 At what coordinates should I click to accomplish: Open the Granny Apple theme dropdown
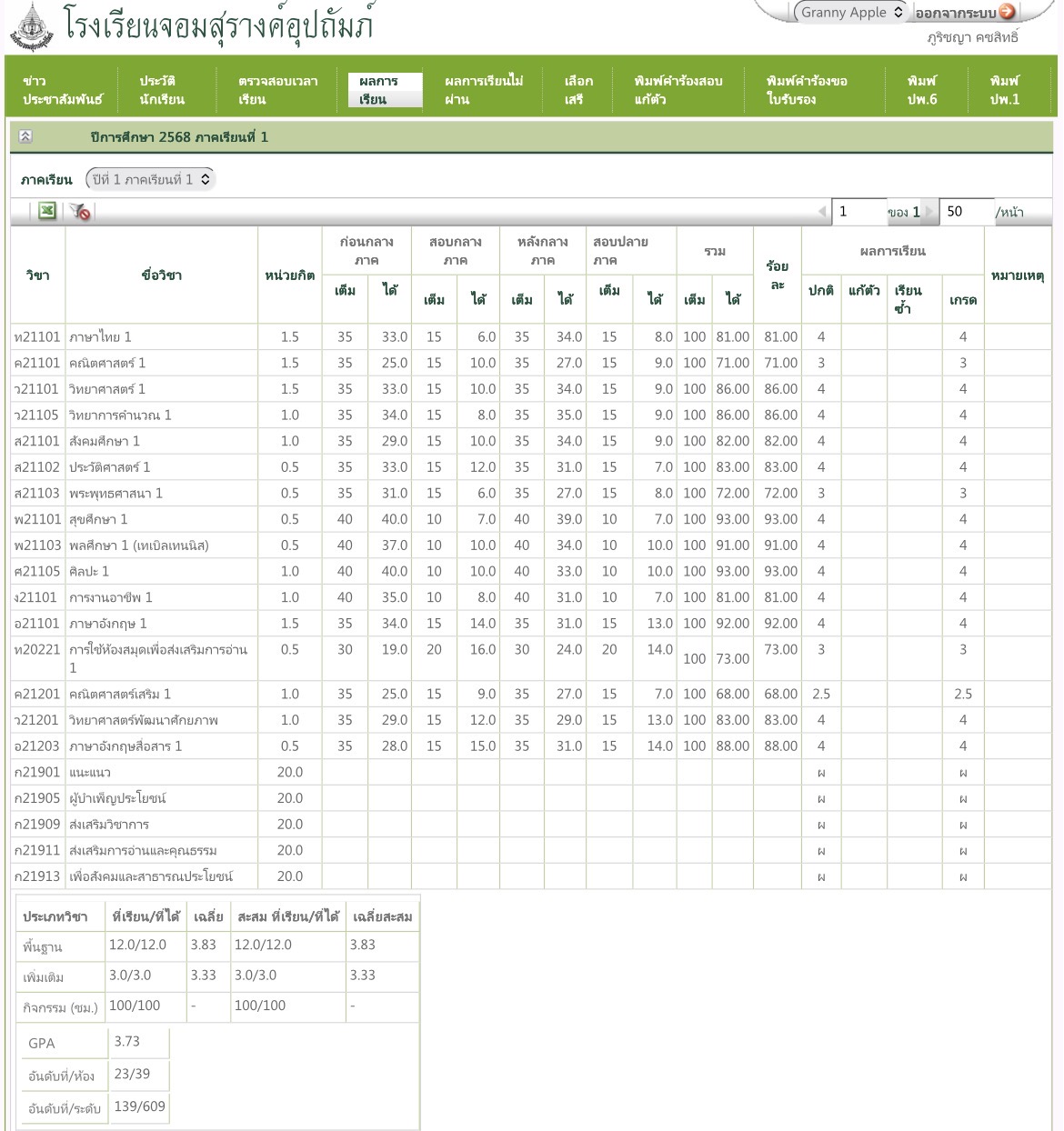tap(851, 12)
